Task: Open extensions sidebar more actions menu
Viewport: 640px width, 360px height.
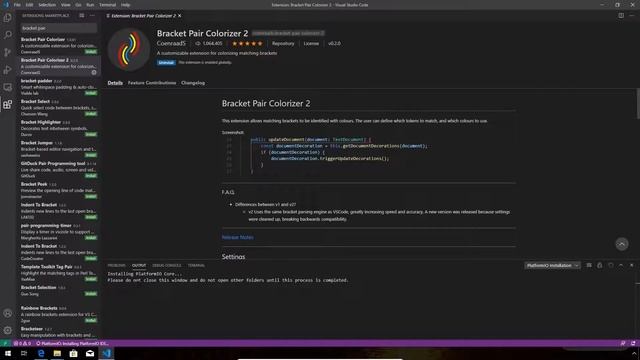Action: (x=92, y=16)
